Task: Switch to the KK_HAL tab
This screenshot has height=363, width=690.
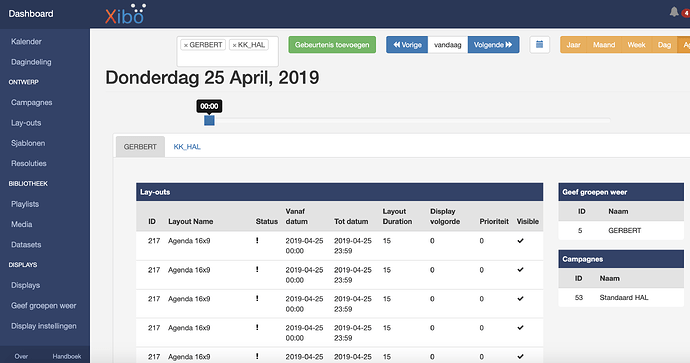Action: click(187, 147)
